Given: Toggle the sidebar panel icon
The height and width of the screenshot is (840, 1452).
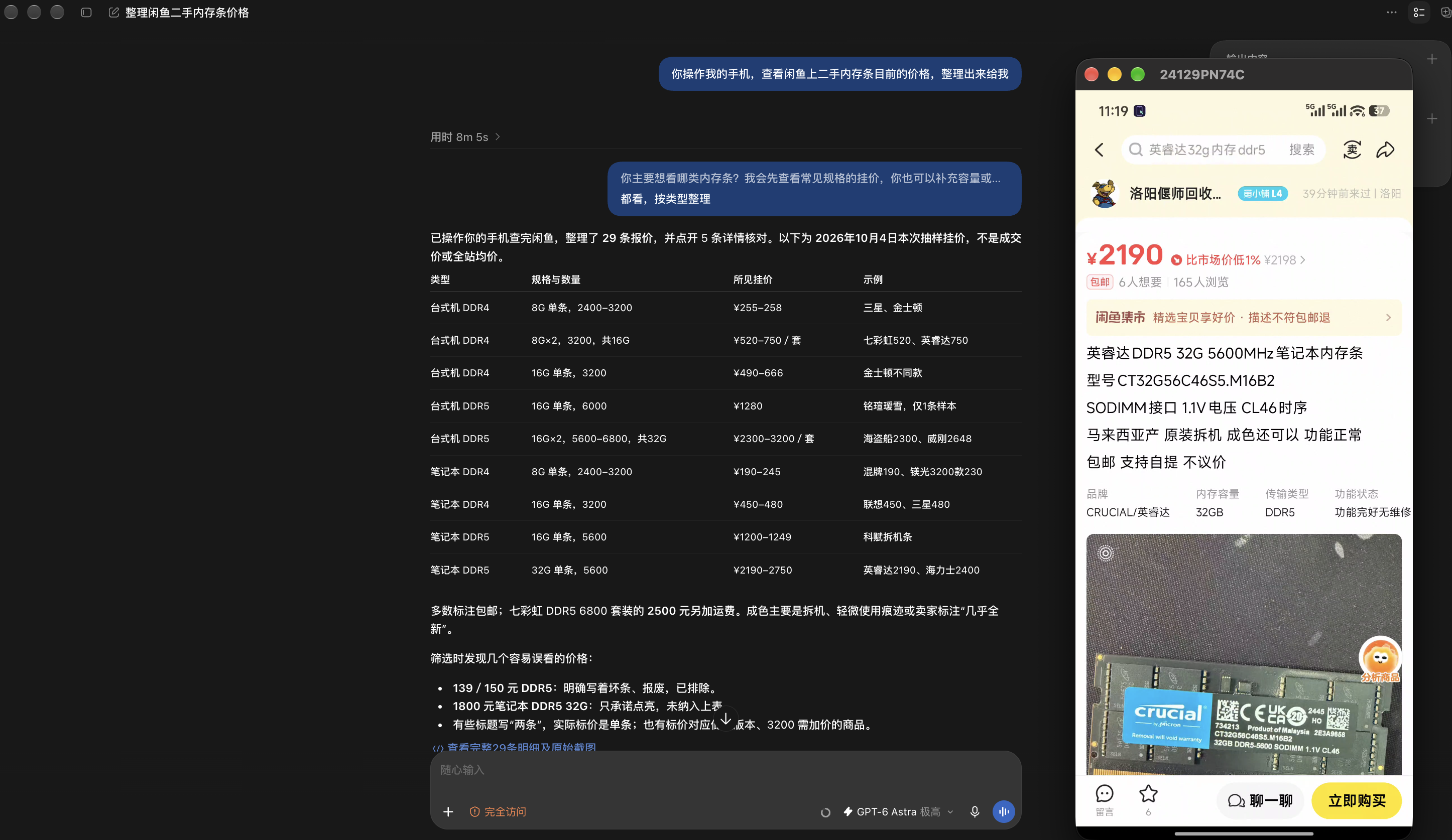Looking at the screenshot, I should pos(86,13).
